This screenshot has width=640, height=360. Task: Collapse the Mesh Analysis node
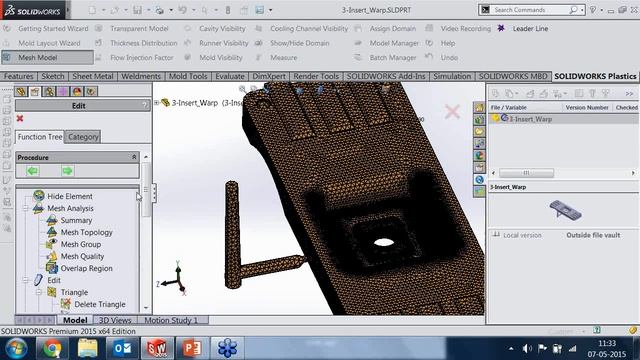click(26, 209)
